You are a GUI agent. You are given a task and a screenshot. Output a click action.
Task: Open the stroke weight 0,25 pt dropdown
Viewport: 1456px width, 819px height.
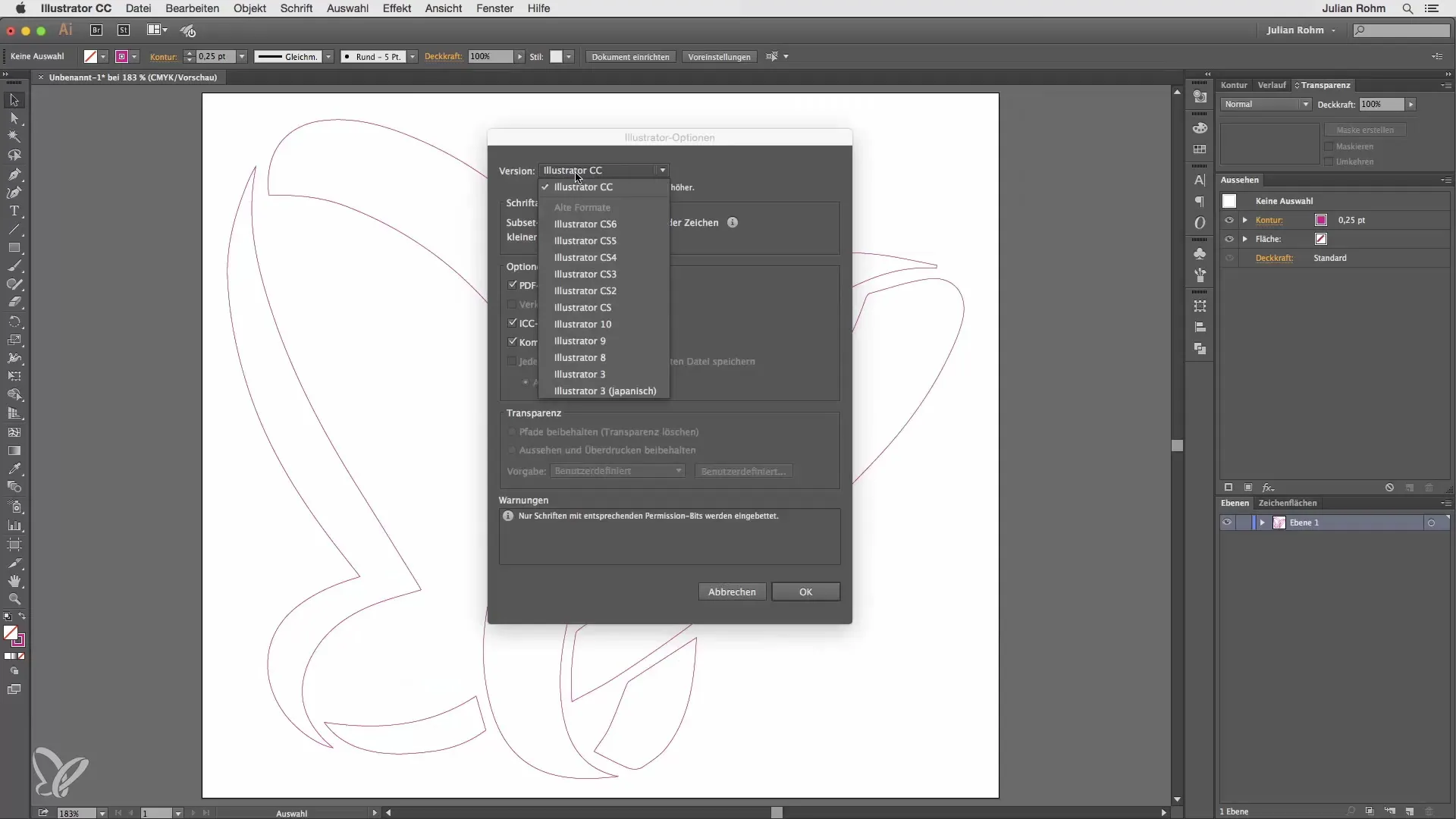pyautogui.click(x=242, y=57)
